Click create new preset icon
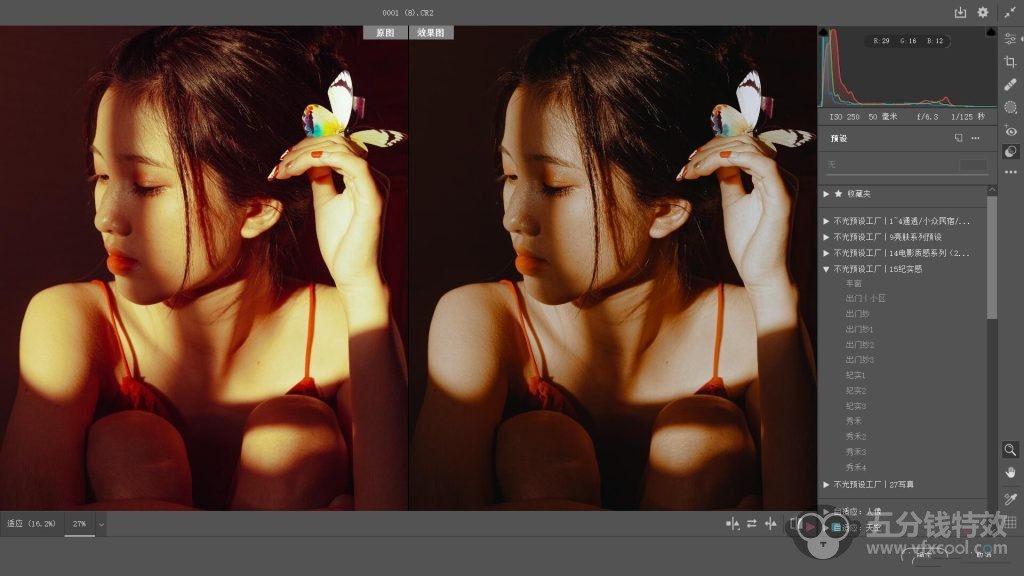1024x576 pixels. [x=958, y=138]
